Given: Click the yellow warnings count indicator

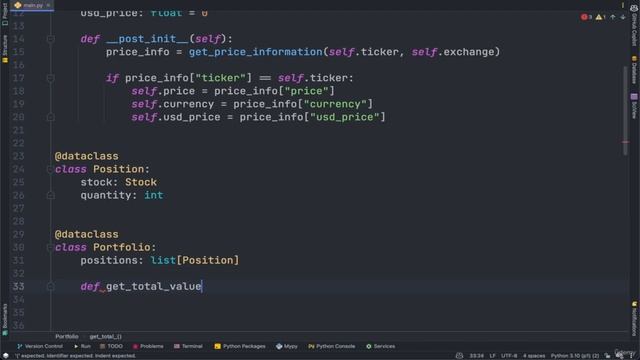Looking at the screenshot, I should click(600, 17).
